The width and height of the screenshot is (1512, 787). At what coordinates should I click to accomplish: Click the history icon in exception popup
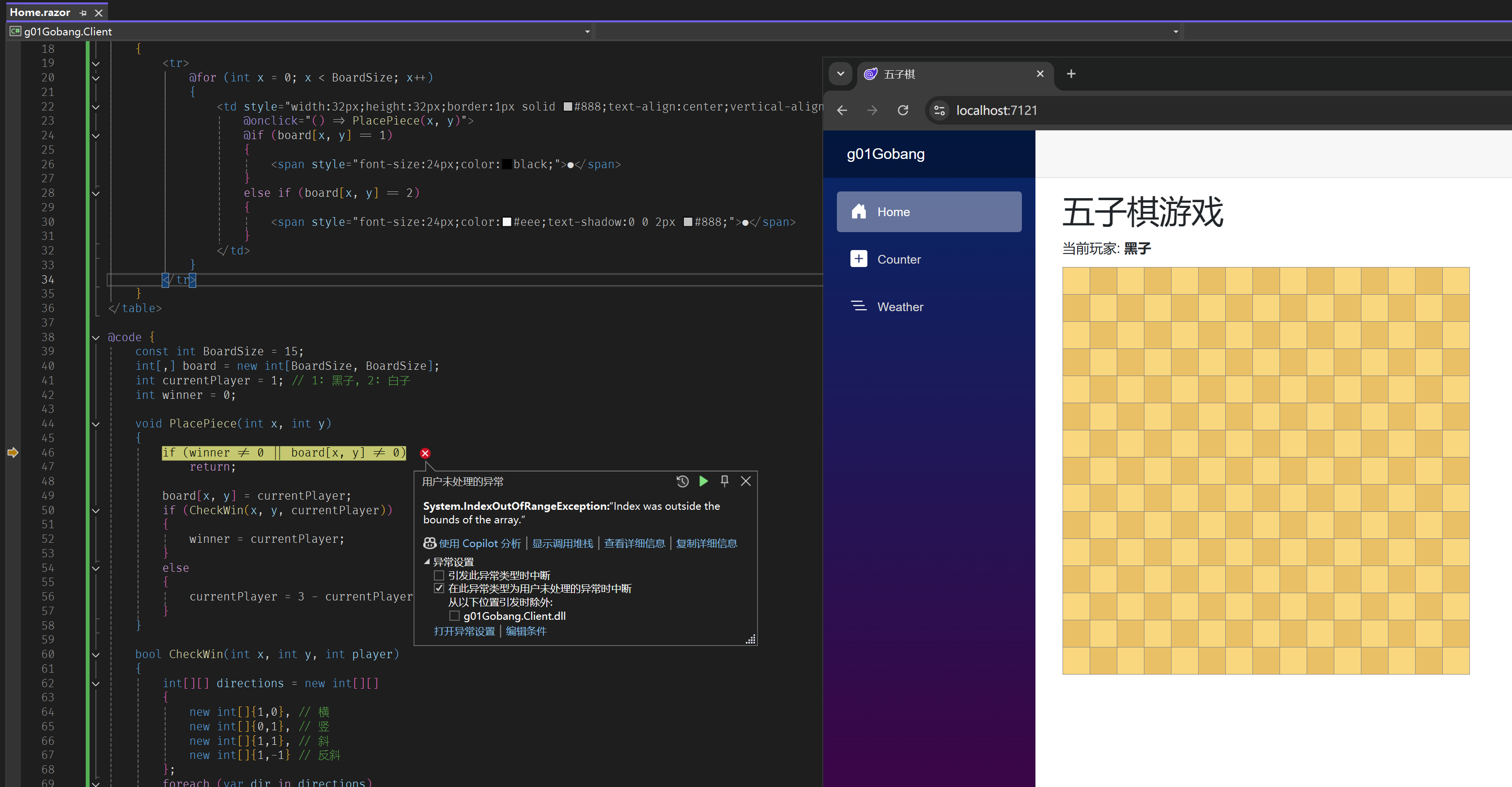[682, 481]
